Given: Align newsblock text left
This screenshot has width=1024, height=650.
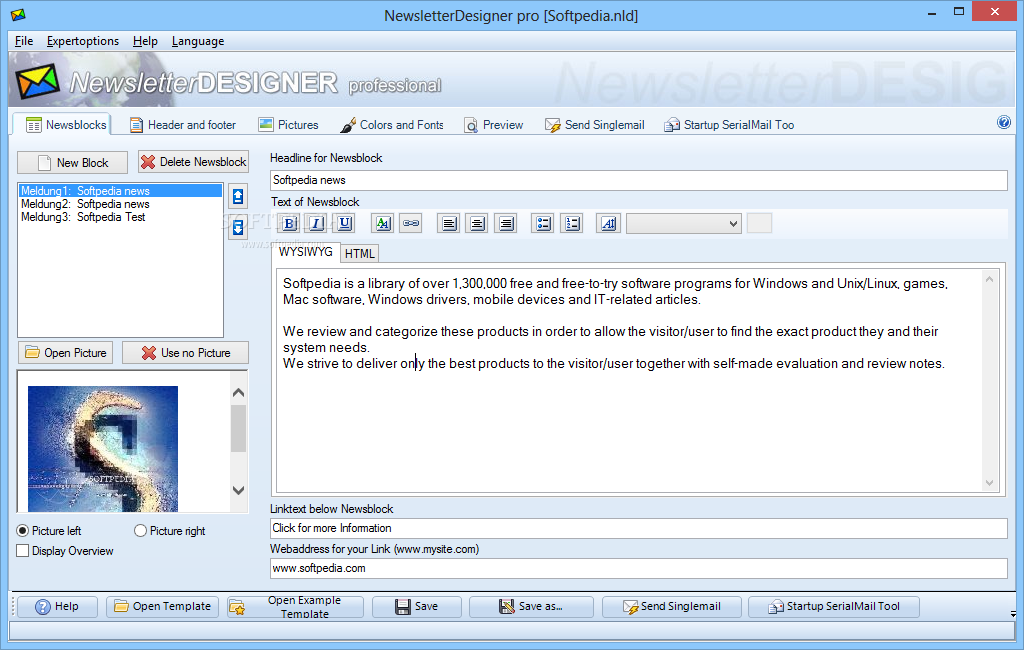Looking at the screenshot, I should pyautogui.click(x=449, y=224).
